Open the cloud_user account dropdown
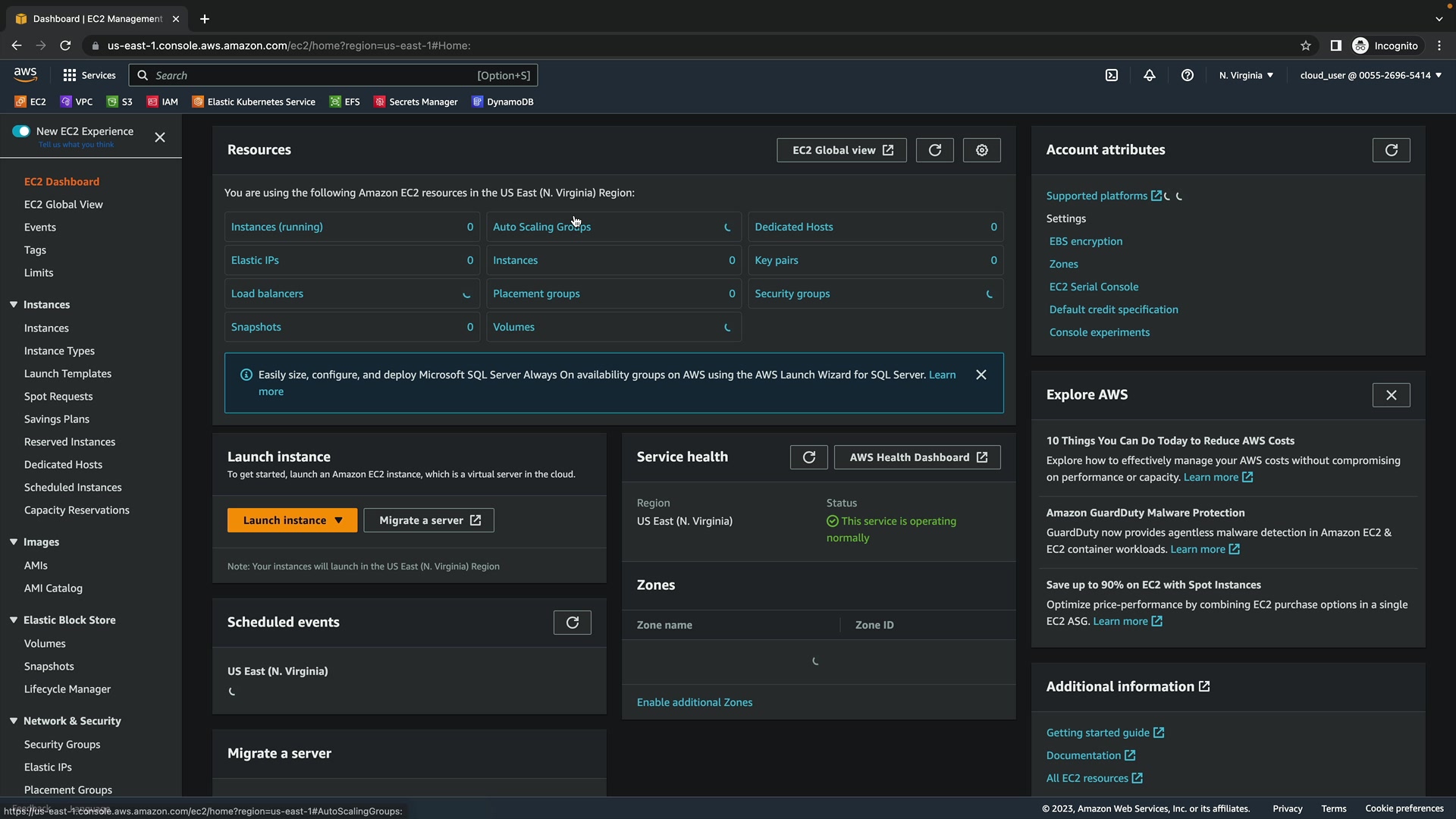The height and width of the screenshot is (819, 1456). pos(1370,75)
